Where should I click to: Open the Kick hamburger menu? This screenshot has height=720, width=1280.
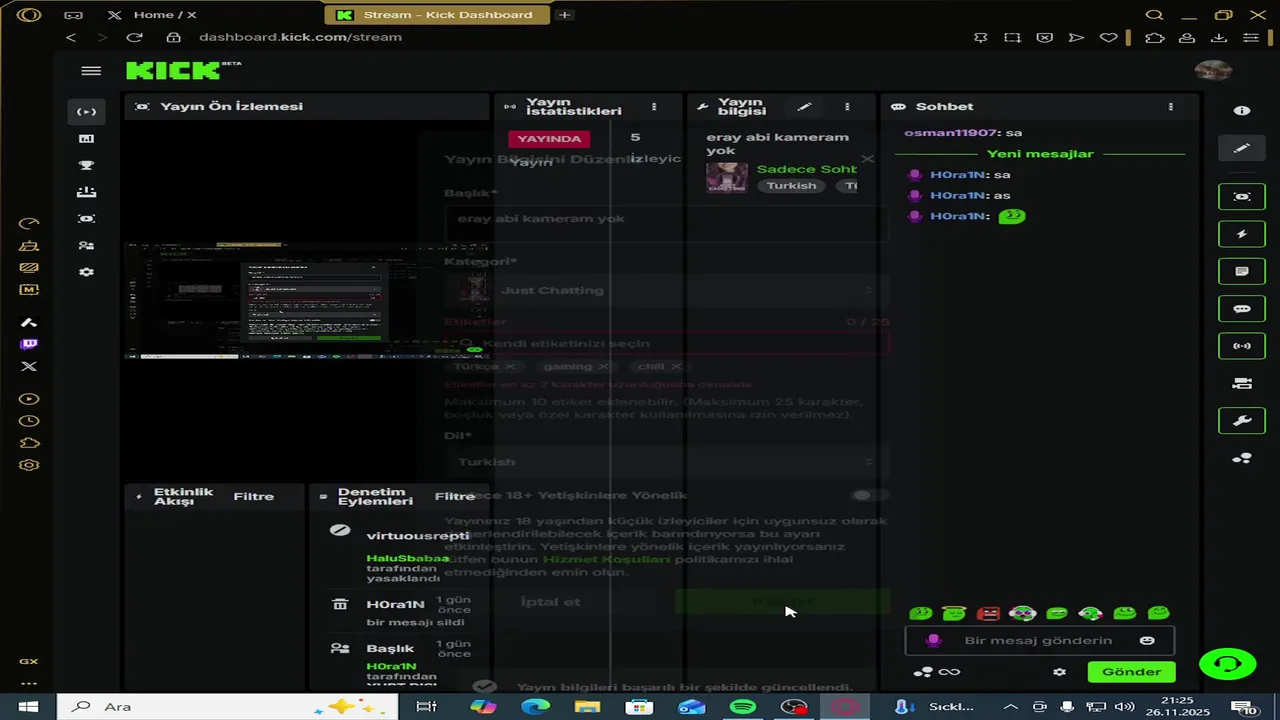(91, 71)
